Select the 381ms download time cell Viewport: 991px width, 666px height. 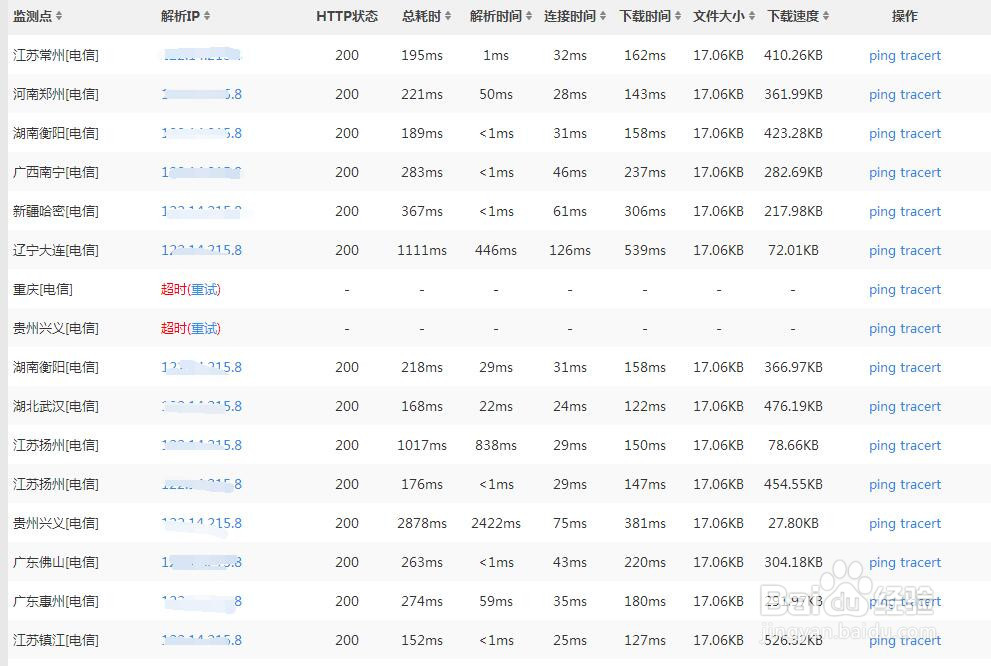(645, 523)
